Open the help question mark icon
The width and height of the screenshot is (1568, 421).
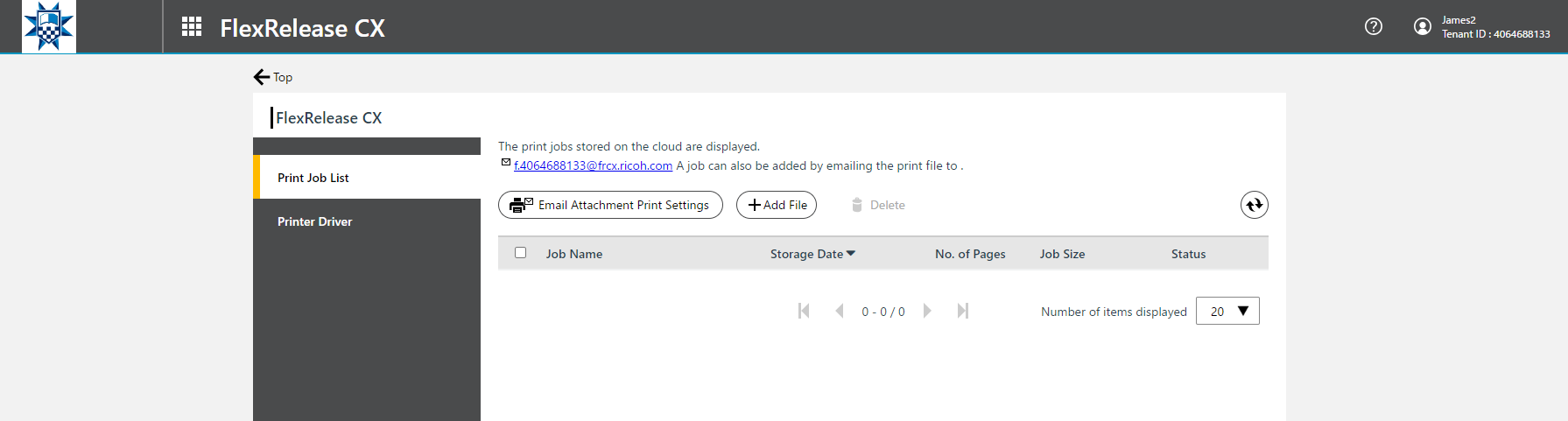(x=1374, y=26)
